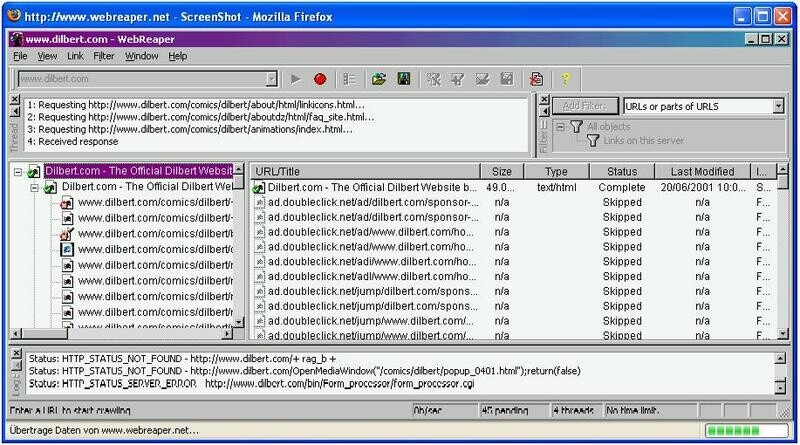Viewport: 800px width, 445px height.
Task: Collapse the All objects filter node
Action: [x=560, y=127]
